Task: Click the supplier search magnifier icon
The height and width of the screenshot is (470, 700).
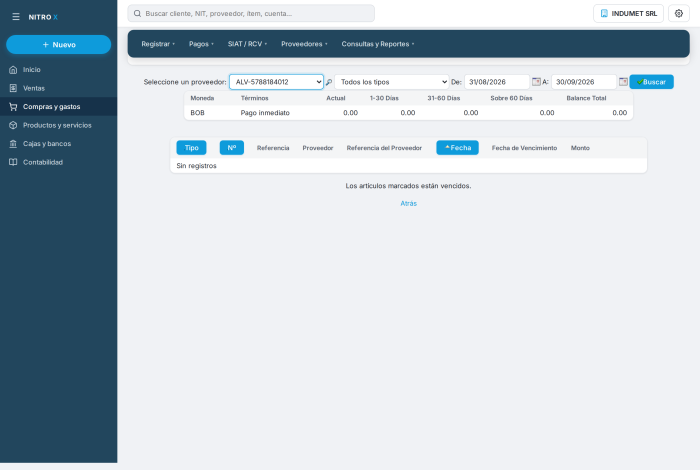Action: 329,82
